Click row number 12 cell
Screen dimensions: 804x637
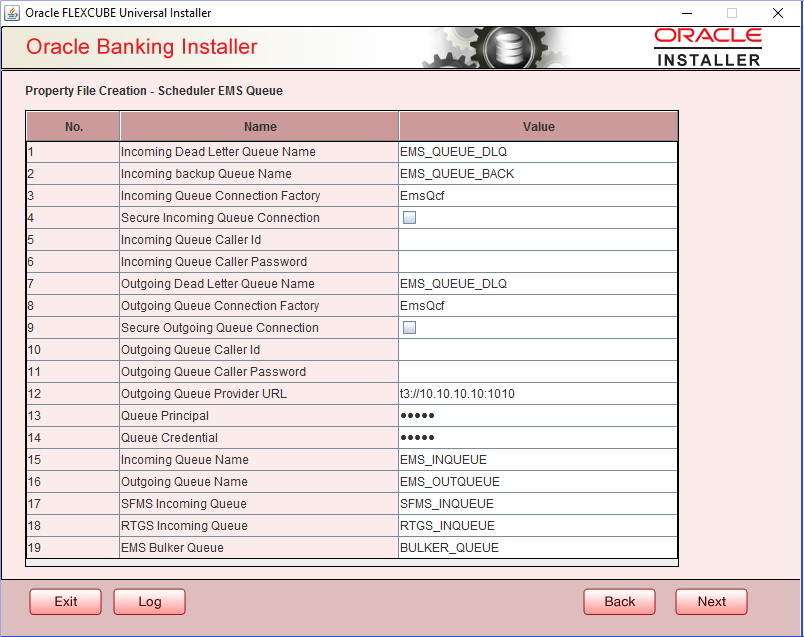(73, 394)
